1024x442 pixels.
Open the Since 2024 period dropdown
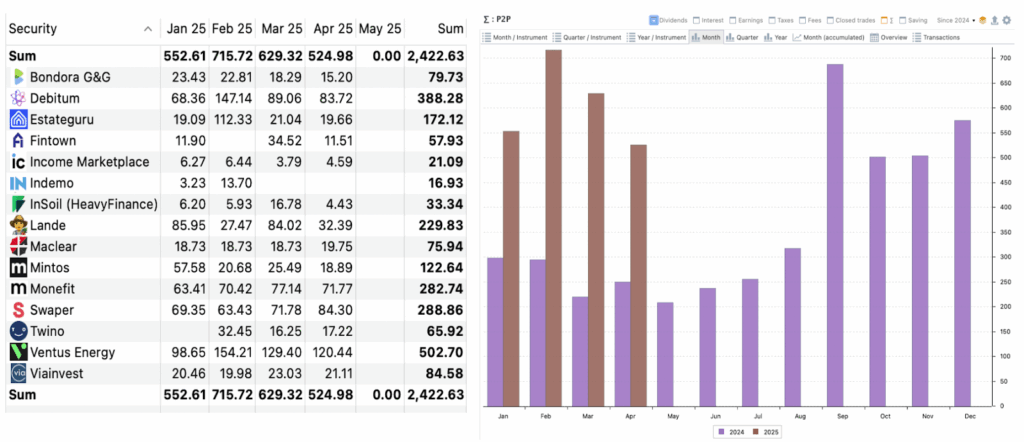point(956,20)
